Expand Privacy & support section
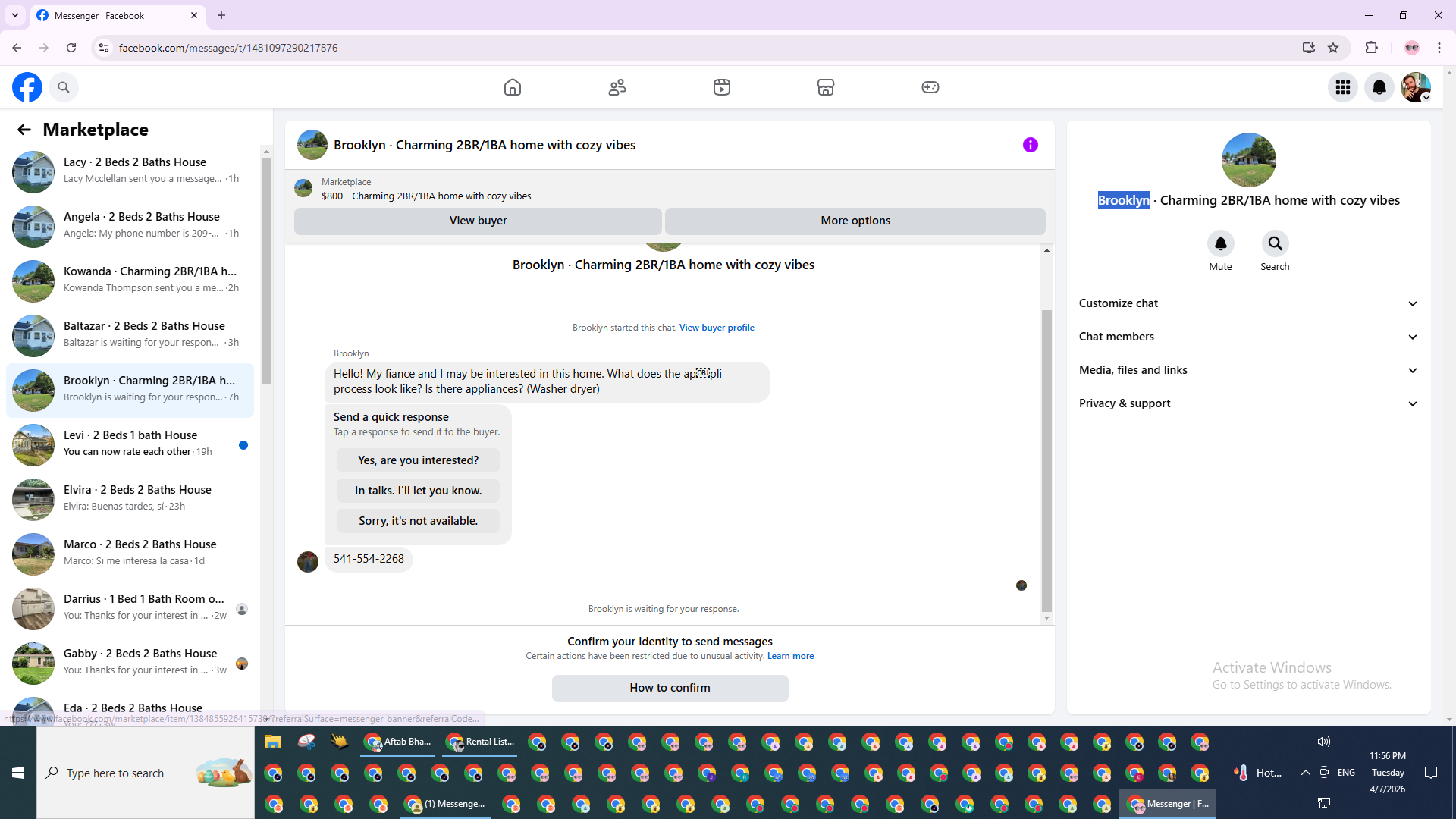This screenshot has width=1456, height=819. (1248, 403)
